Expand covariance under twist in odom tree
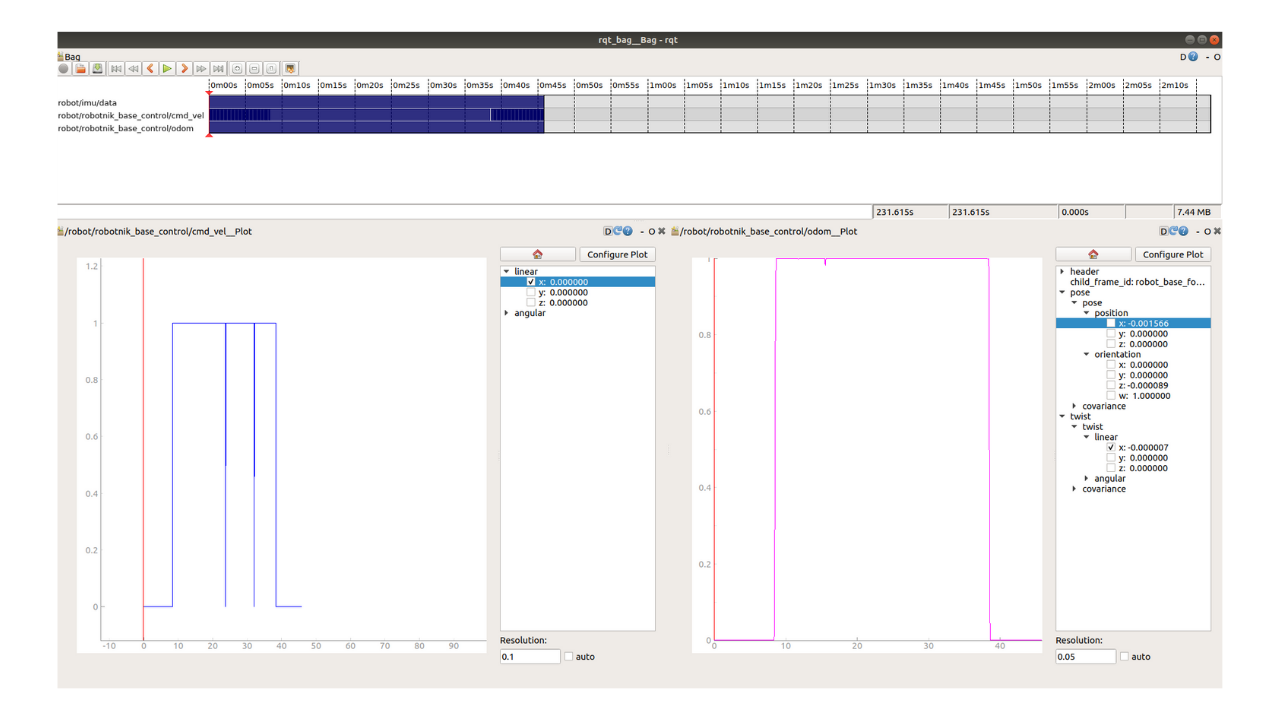Screen dimensions: 1280x720 (1075, 489)
